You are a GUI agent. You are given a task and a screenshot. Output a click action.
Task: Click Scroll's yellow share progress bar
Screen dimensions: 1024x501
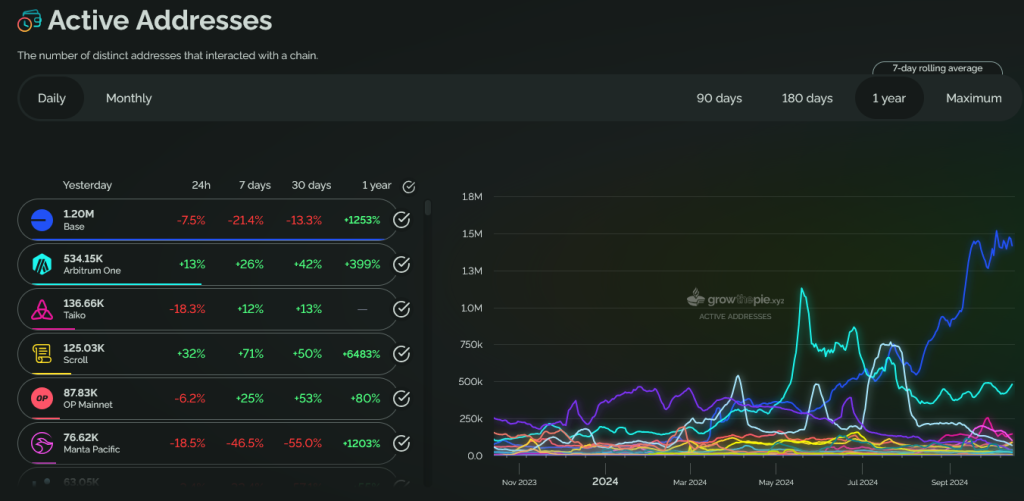[51, 374]
